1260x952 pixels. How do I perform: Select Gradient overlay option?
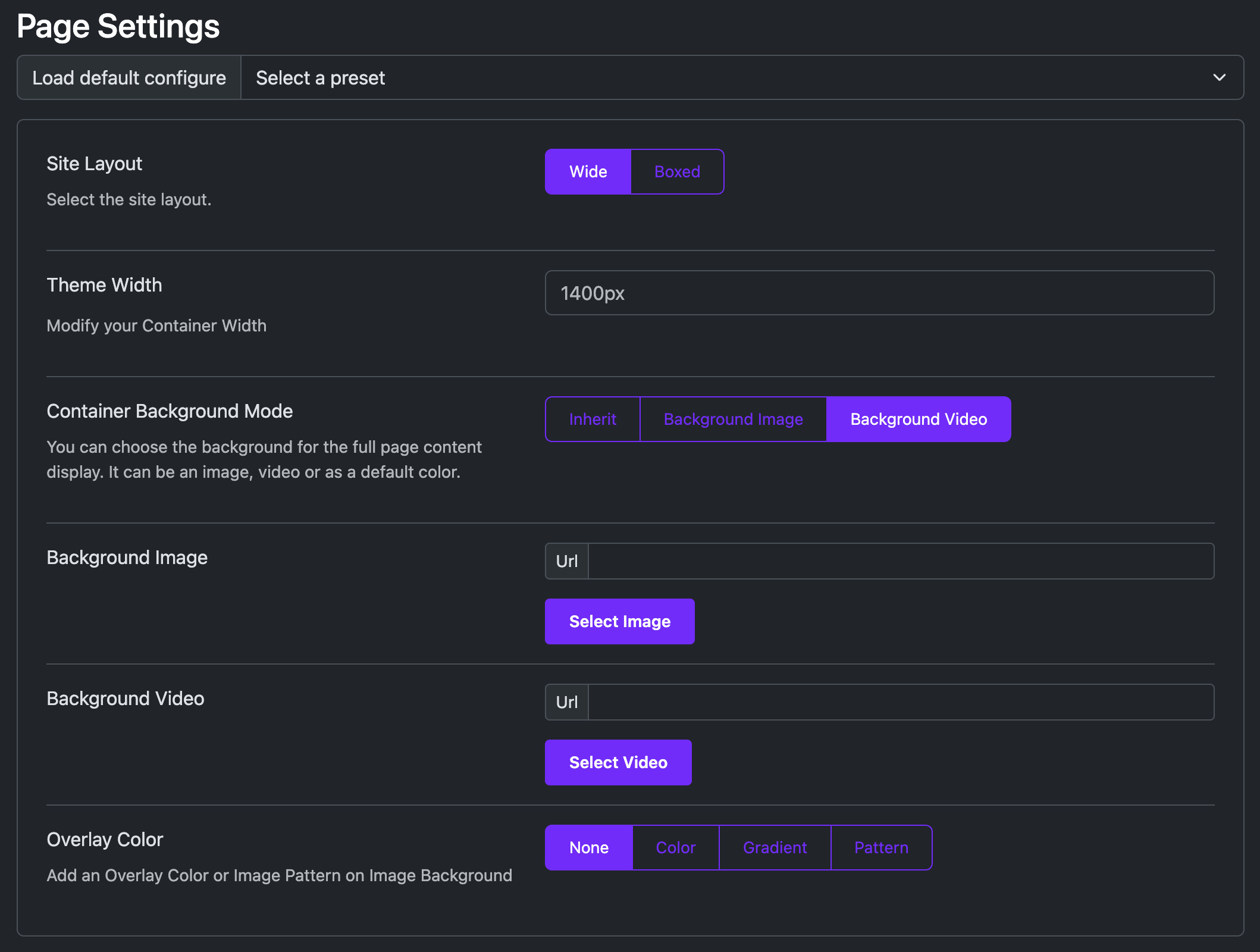[x=775, y=847]
